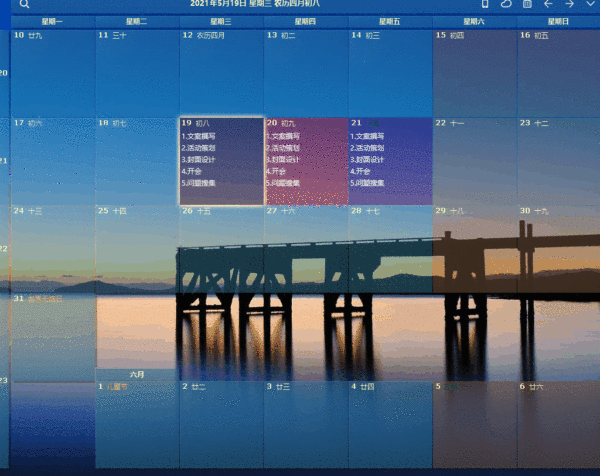600x476 pixels.
Task: Expand the top-right chevron menu
Action: click(590, 5)
